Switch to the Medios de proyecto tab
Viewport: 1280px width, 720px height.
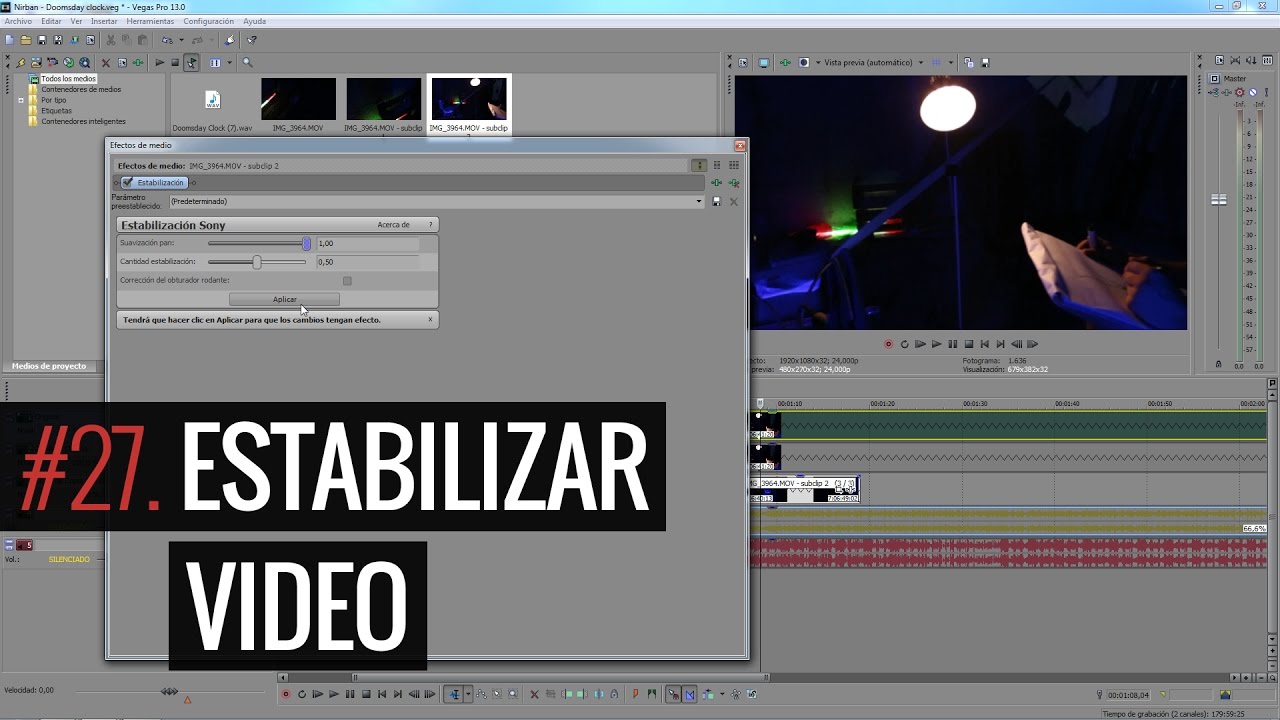49,366
